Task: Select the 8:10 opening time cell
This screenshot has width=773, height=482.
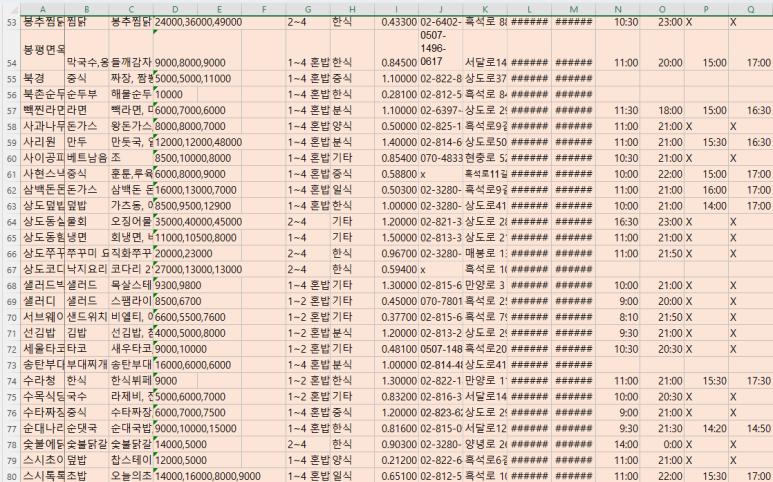Action: [x=618, y=317]
